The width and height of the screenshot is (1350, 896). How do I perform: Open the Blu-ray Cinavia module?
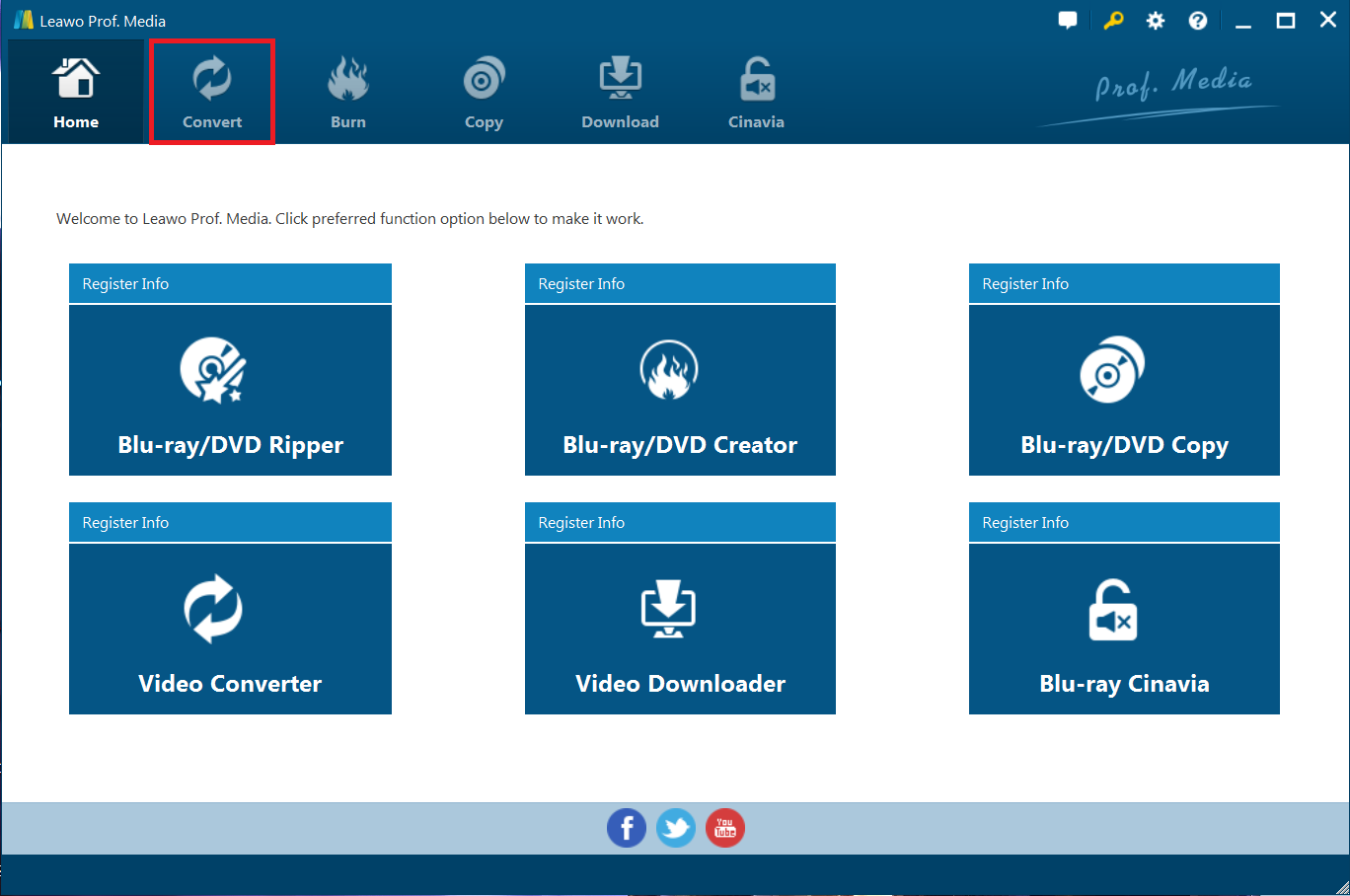point(1124,629)
